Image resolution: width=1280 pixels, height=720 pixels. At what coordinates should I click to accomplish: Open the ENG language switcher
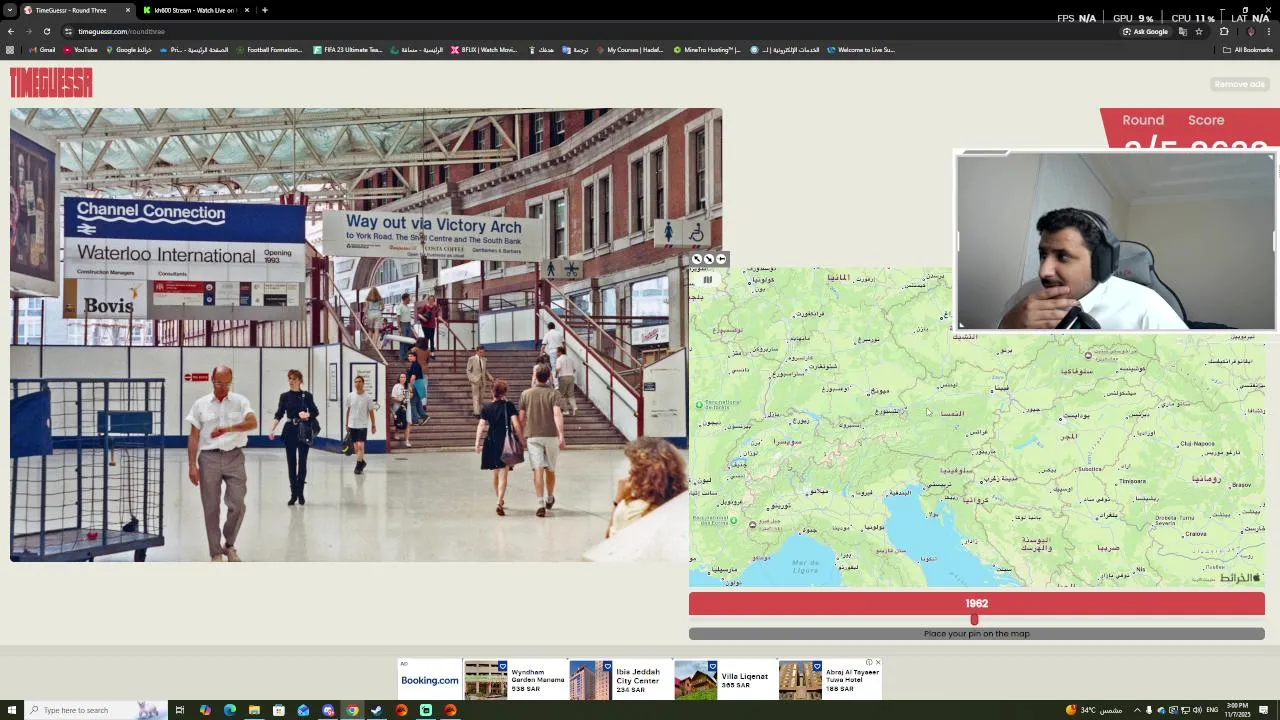click(x=1212, y=710)
